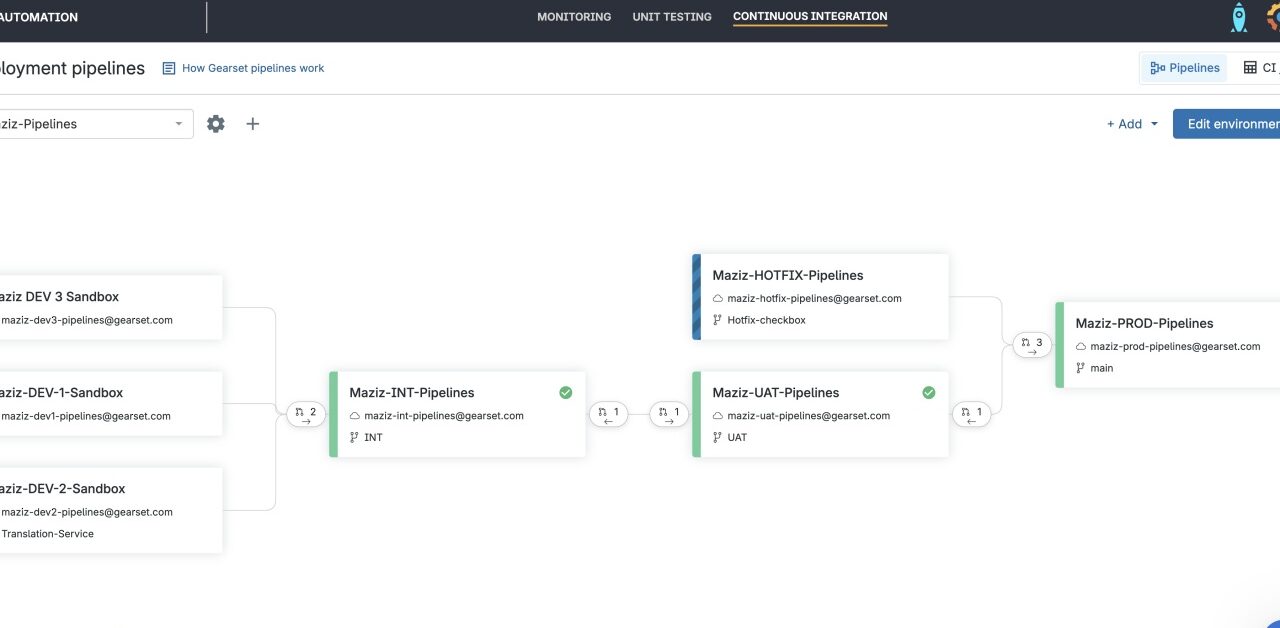
Task: Switch to the UNIT TESTING tab
Action: tap(671, 16)
